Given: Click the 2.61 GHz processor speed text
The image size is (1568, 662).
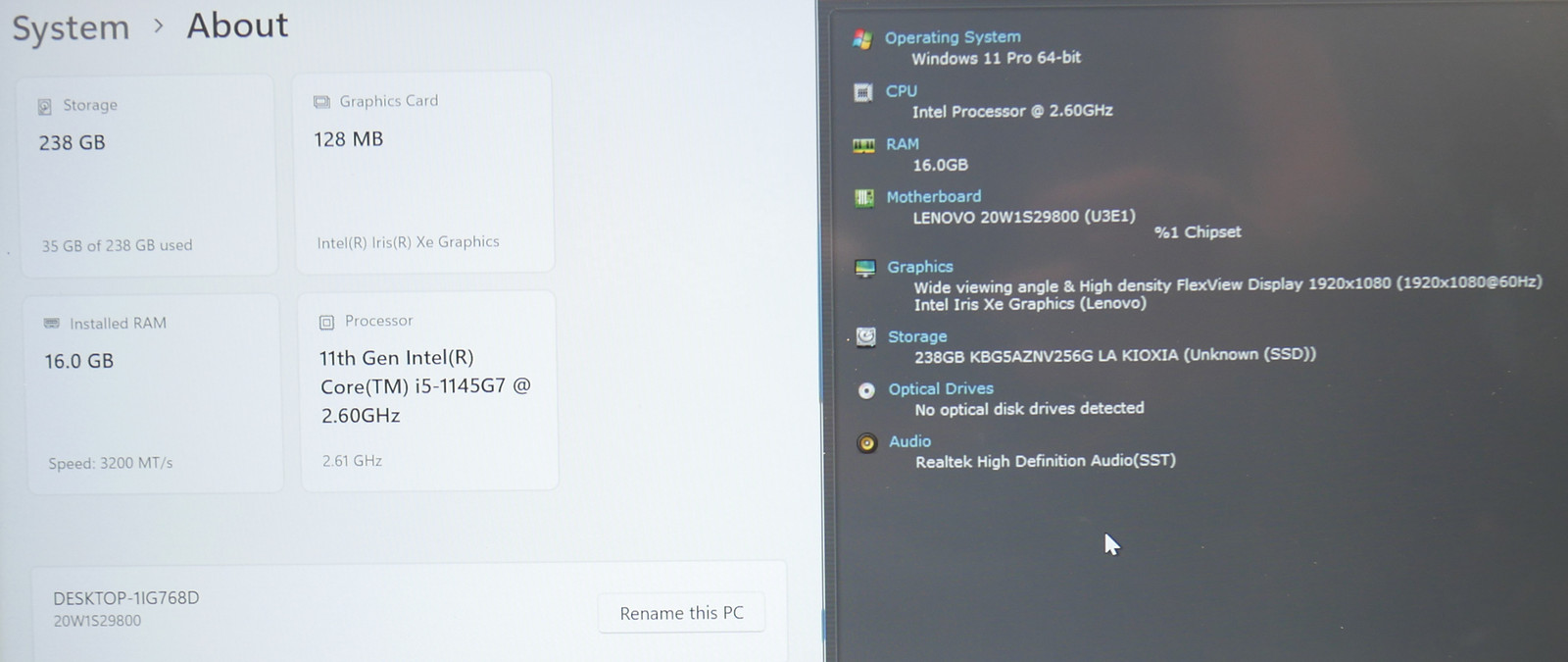Looking at the screenshot, I should tap(353, 461).
